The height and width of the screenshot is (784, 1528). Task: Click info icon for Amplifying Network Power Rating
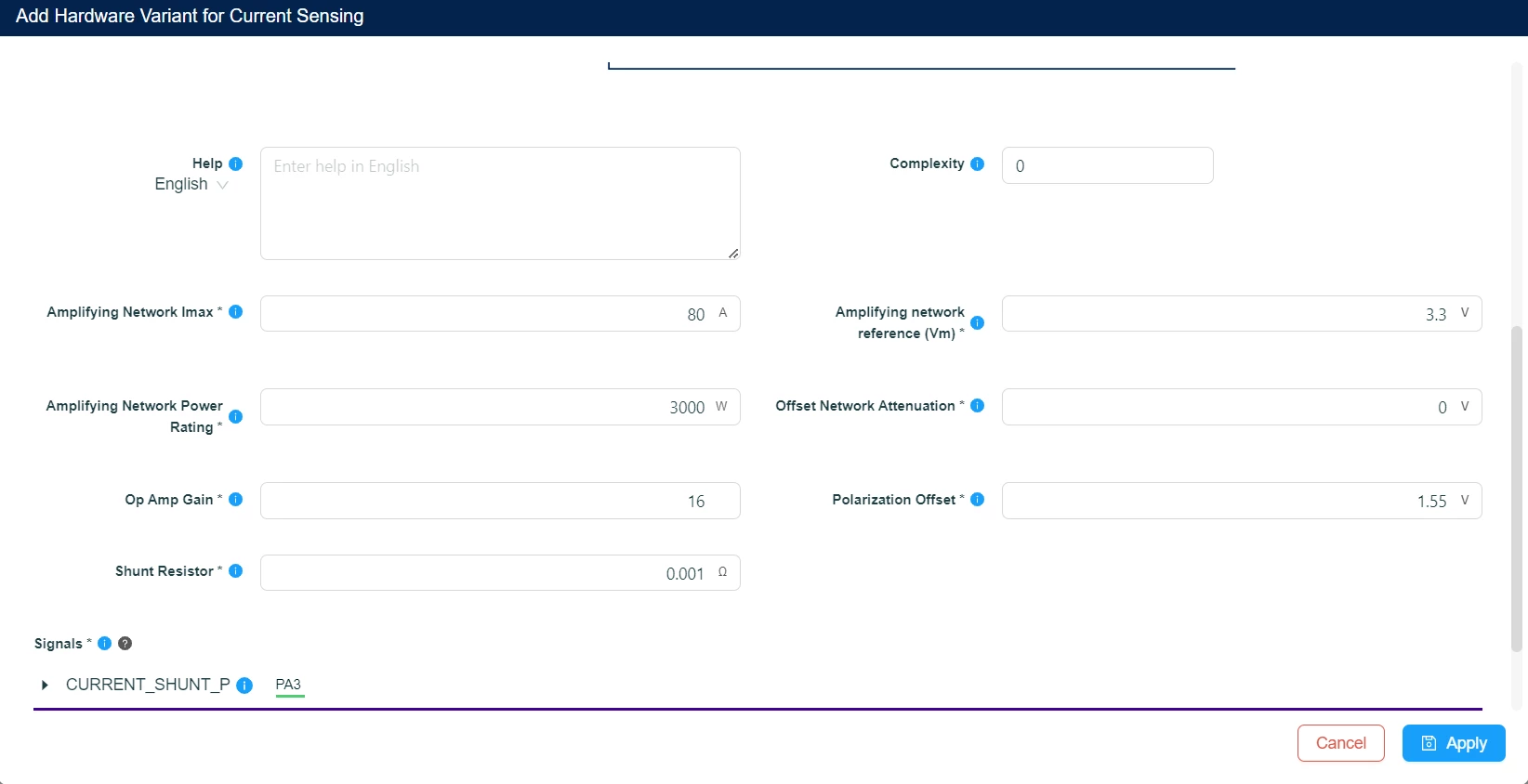[236, 416]
